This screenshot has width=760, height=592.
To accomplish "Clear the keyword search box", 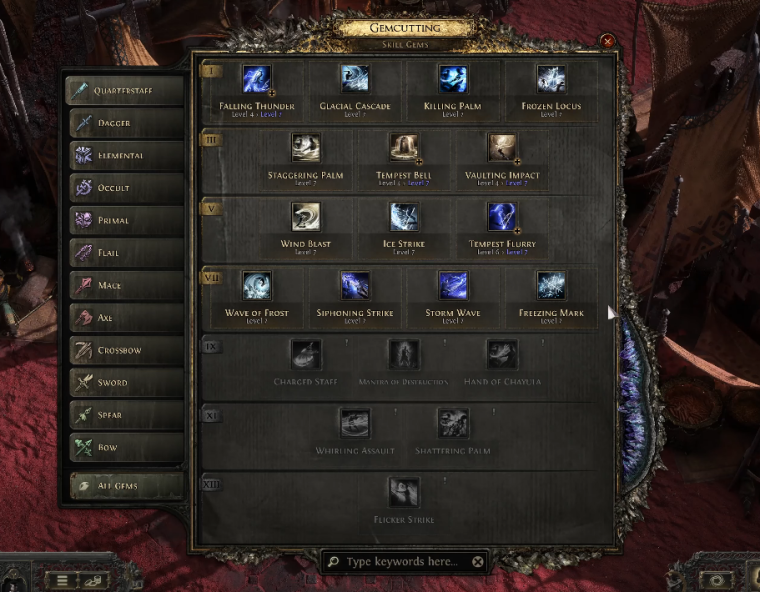I will pyautogui.click(x=477, y=561).
